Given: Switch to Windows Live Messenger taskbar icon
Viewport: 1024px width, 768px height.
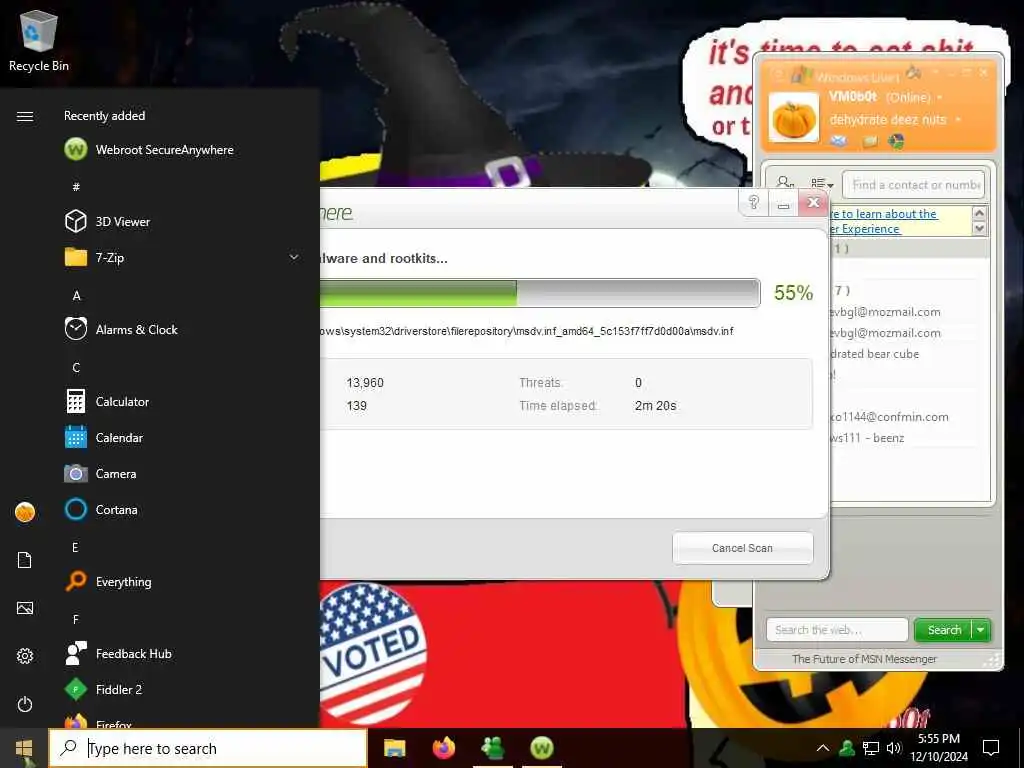Looking at the screenshot, I should [x=492, y=748].
